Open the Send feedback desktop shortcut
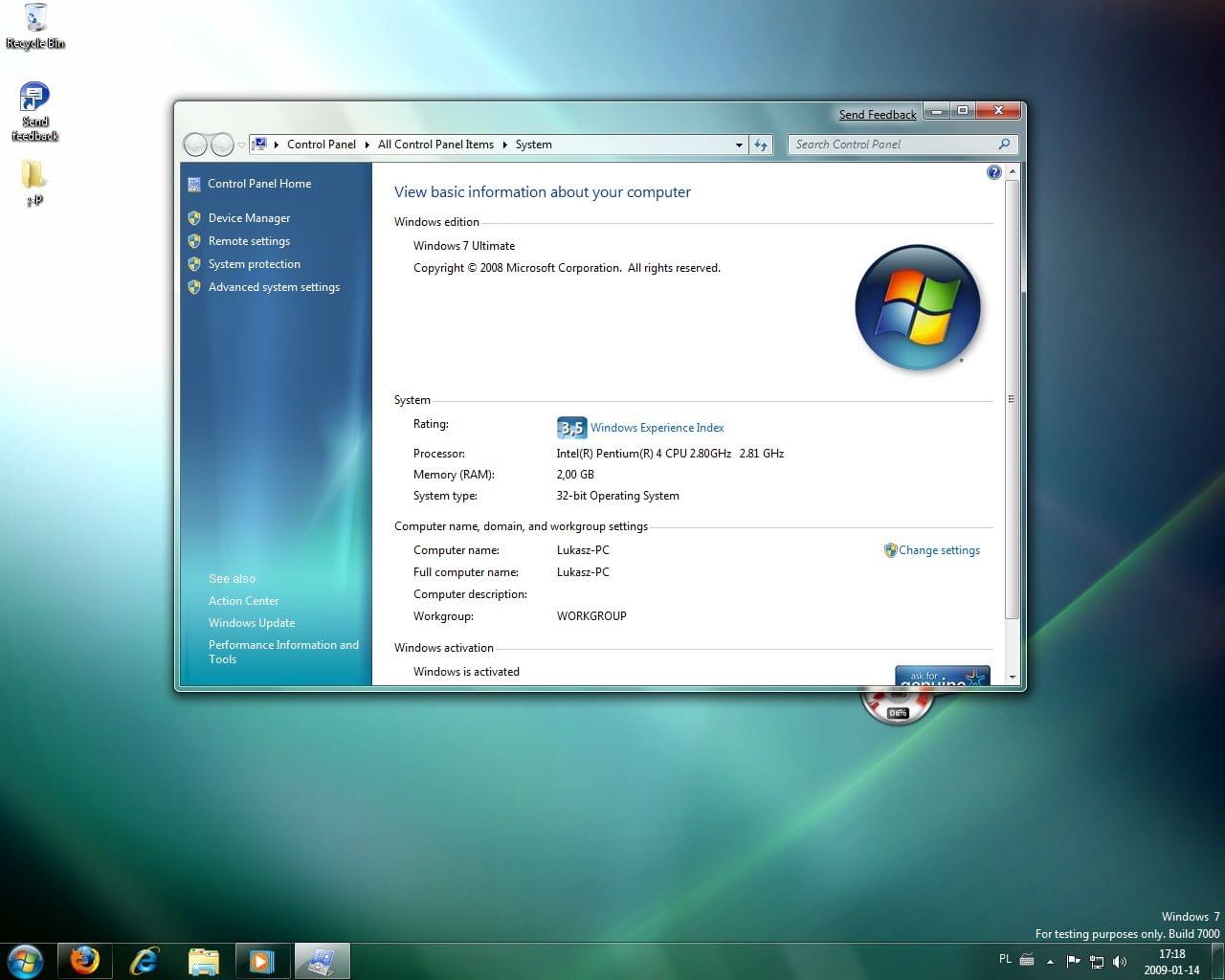1225x980 pixels. point(34,112)
